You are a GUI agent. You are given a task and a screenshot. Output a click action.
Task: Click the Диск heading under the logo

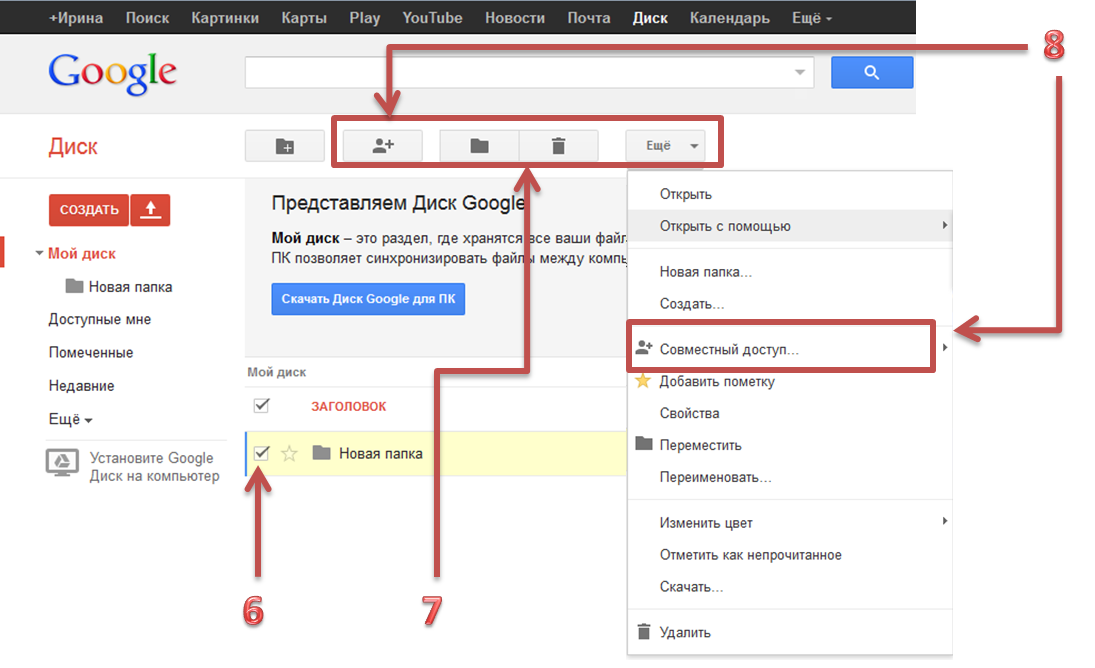point(73,147)
